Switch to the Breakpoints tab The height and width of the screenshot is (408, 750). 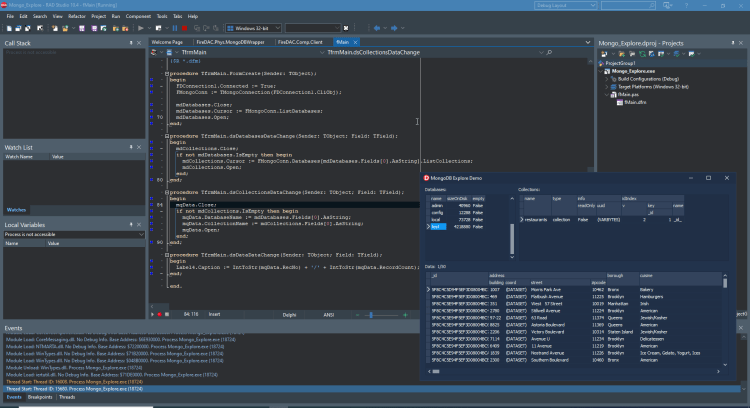pyautogui.click(x=40, y=397)
